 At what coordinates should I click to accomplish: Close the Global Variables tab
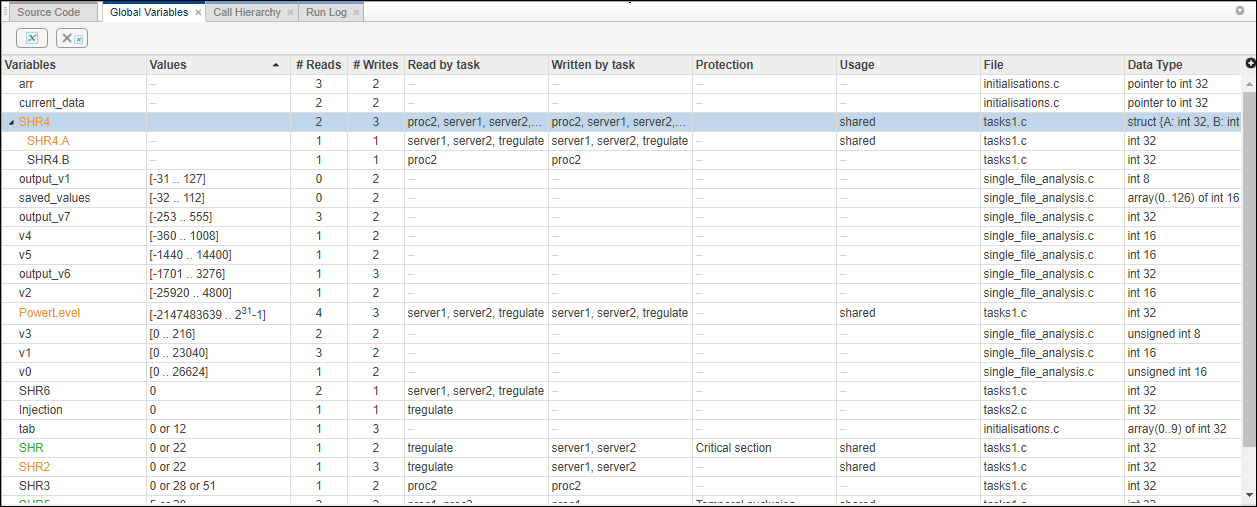point(198,13)
